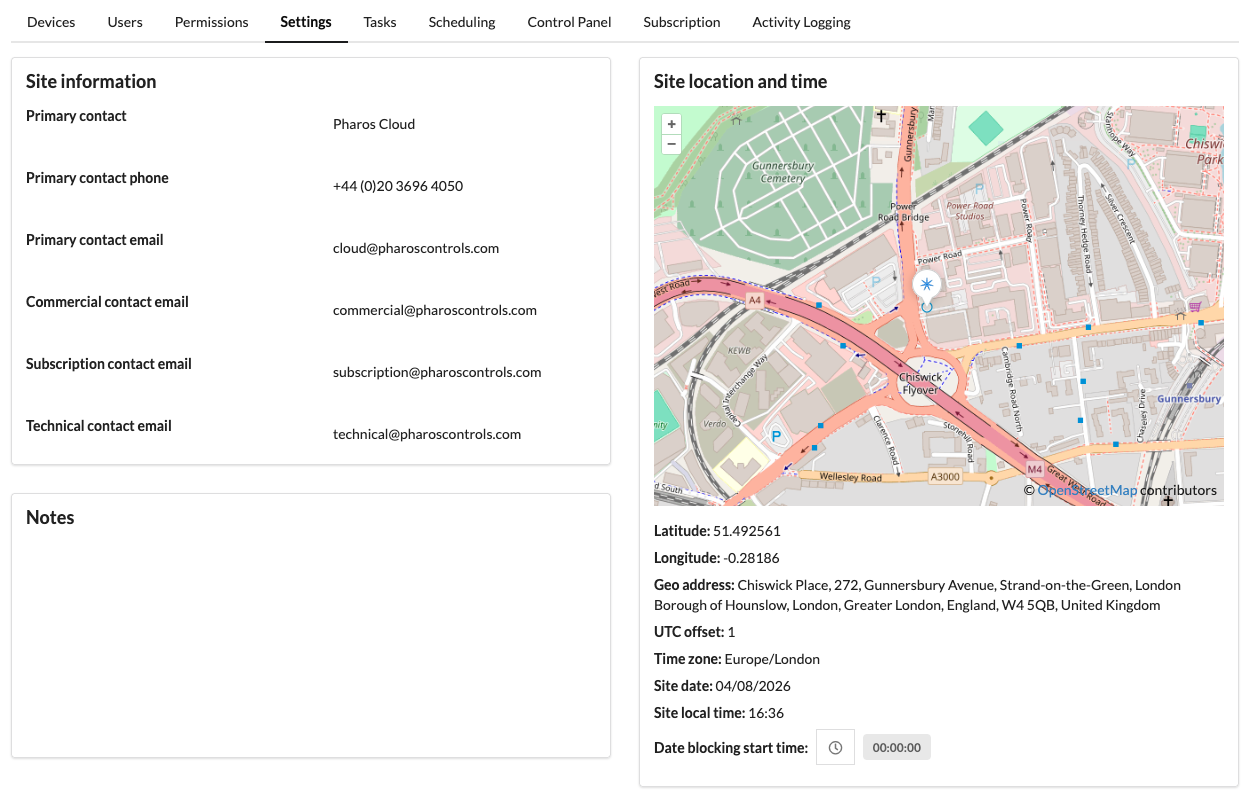Open the OpenStreetMap attribution link

[x=1087, y=490]
